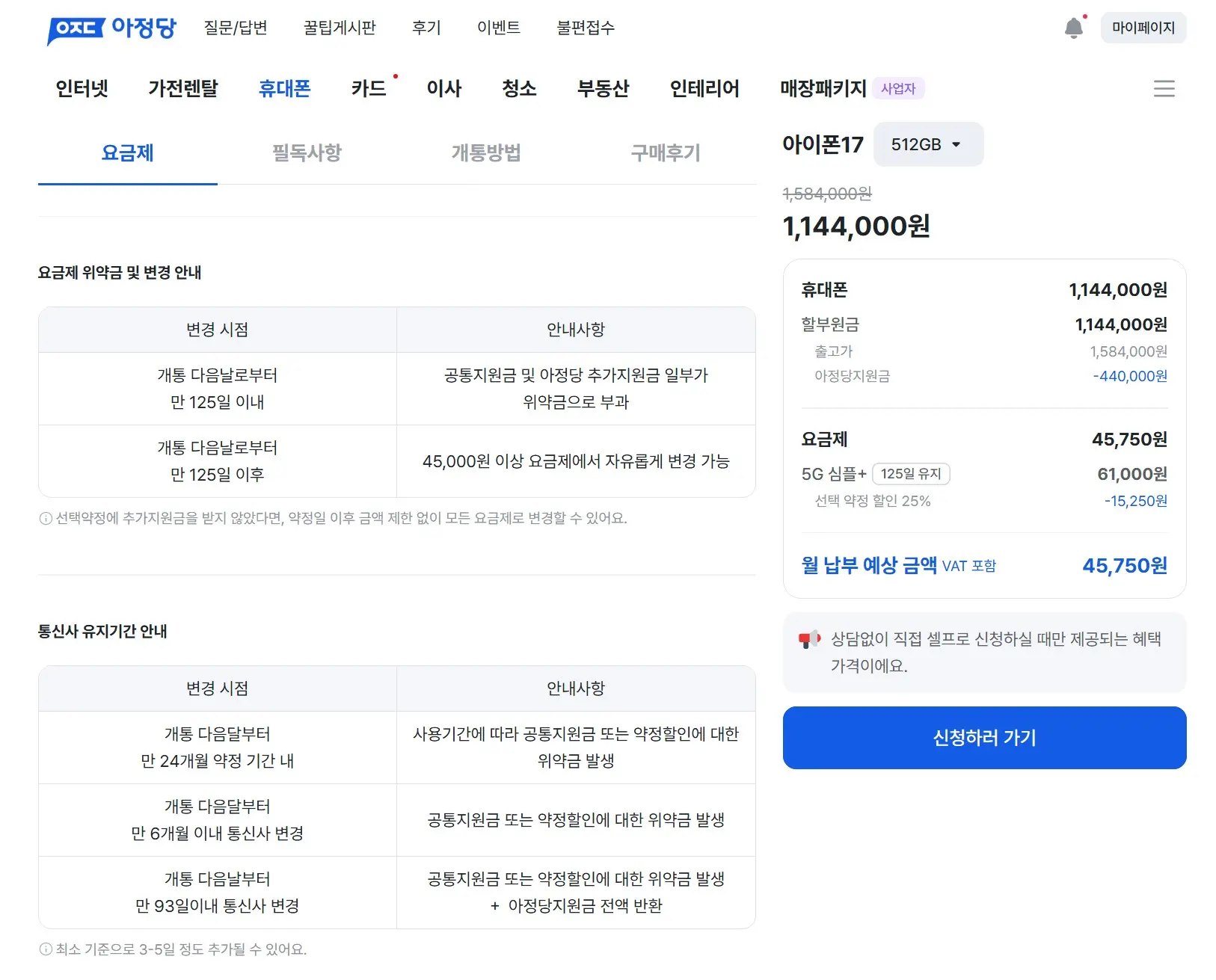Open the hamburger menu at top right
This screenshot has width=1216, height=980.
tap(1164, 89)
